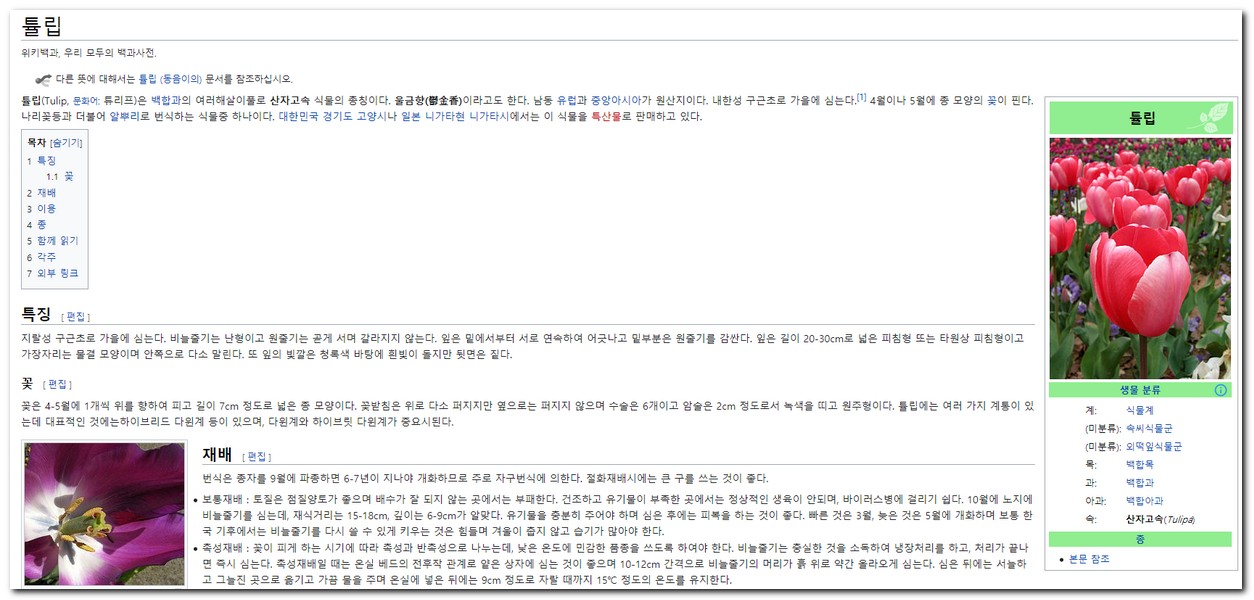
Task: Open the 튤립 (동음이의) disambiguation link
Action: click(169, 79)
